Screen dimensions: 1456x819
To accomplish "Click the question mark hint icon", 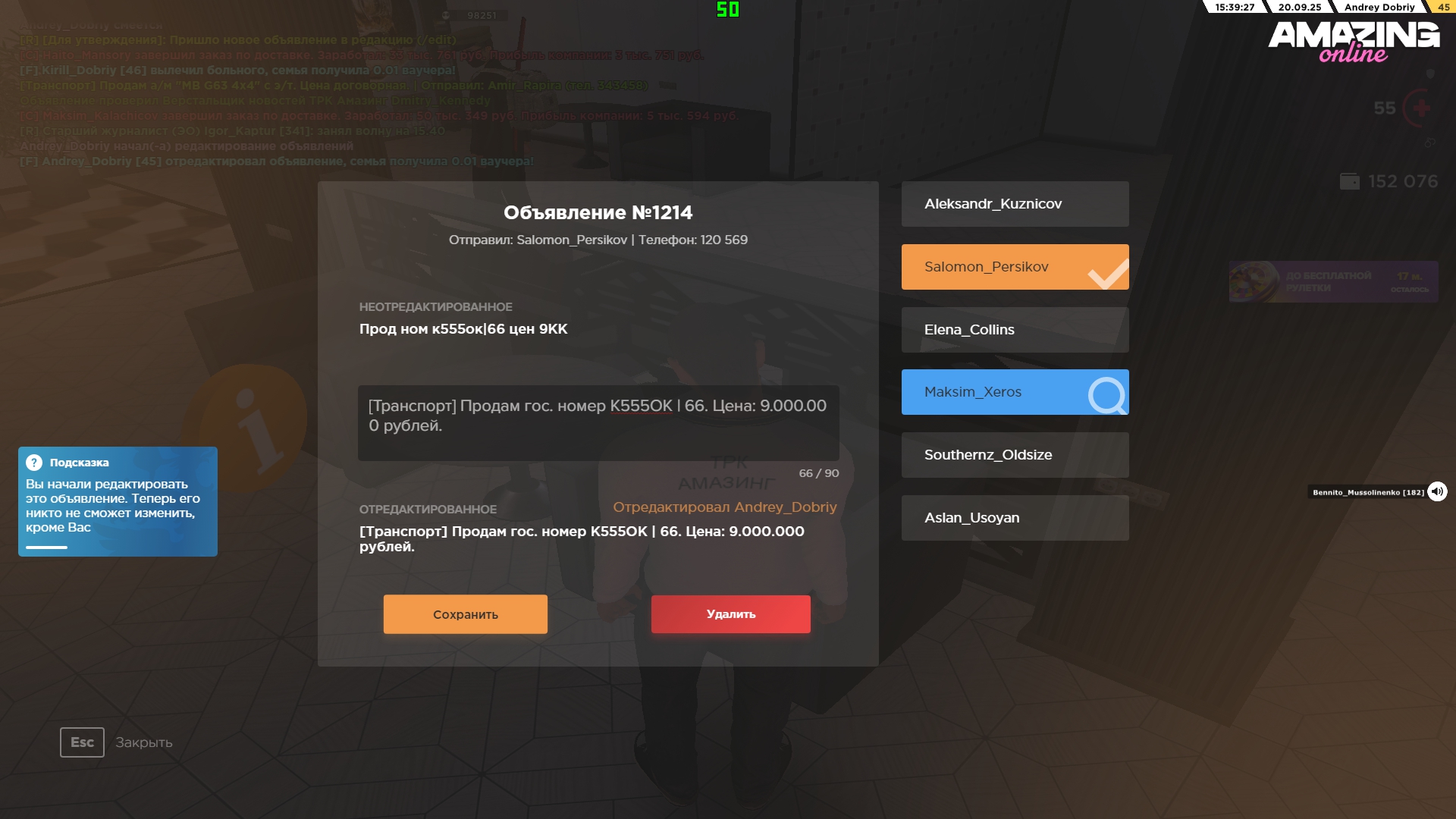I will [x=34, y=463].
